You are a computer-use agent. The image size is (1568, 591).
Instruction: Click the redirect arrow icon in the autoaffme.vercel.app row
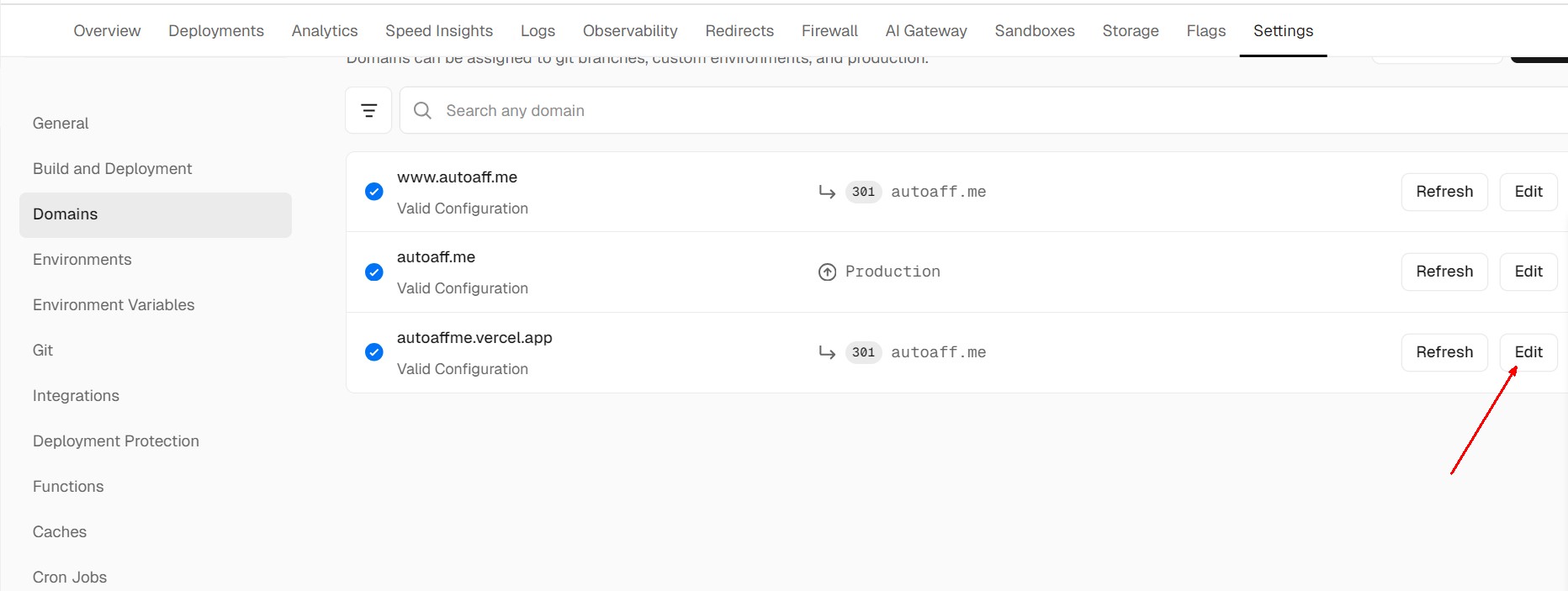click(827, 353)
